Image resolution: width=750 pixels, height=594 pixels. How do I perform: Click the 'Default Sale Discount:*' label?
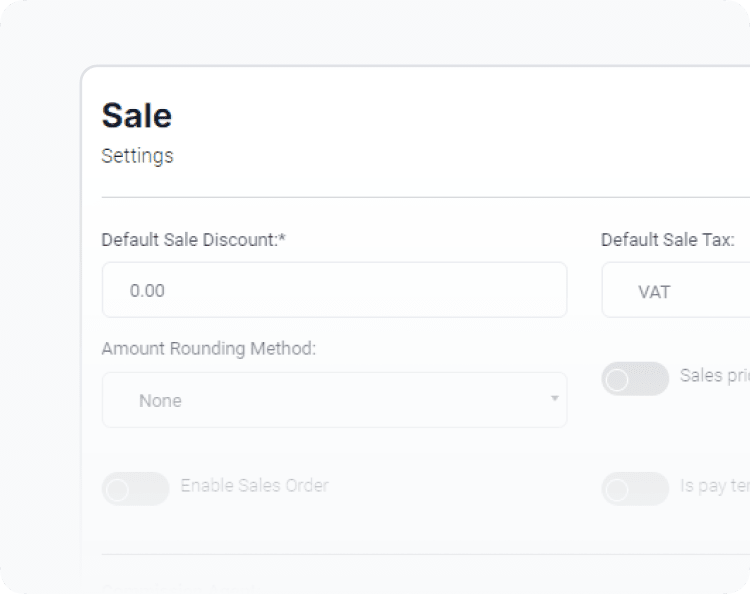(194, 240)
